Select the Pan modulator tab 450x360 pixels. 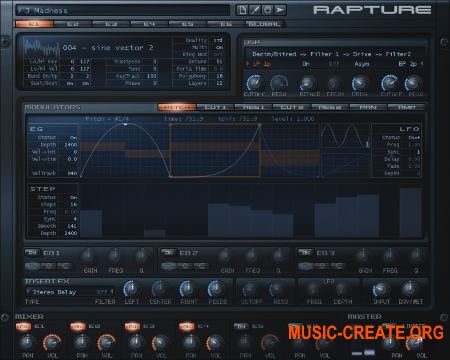click(x=368, y=107)
